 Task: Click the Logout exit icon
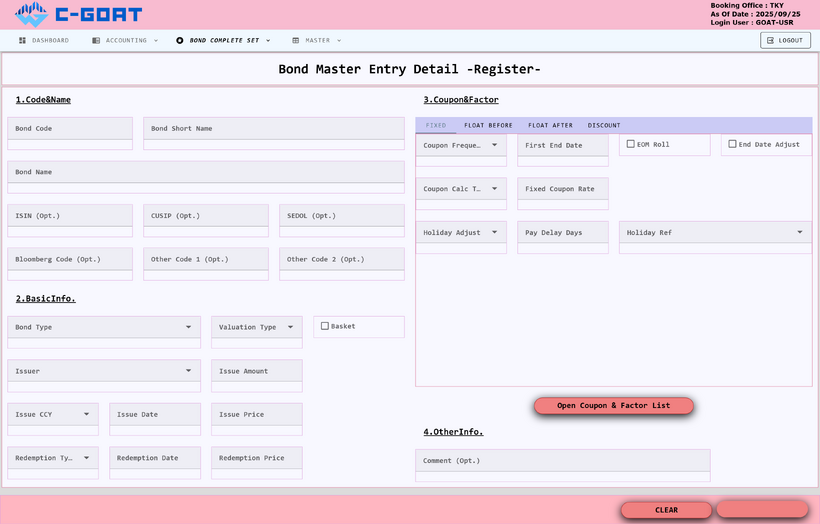click(x=769, y=41)
